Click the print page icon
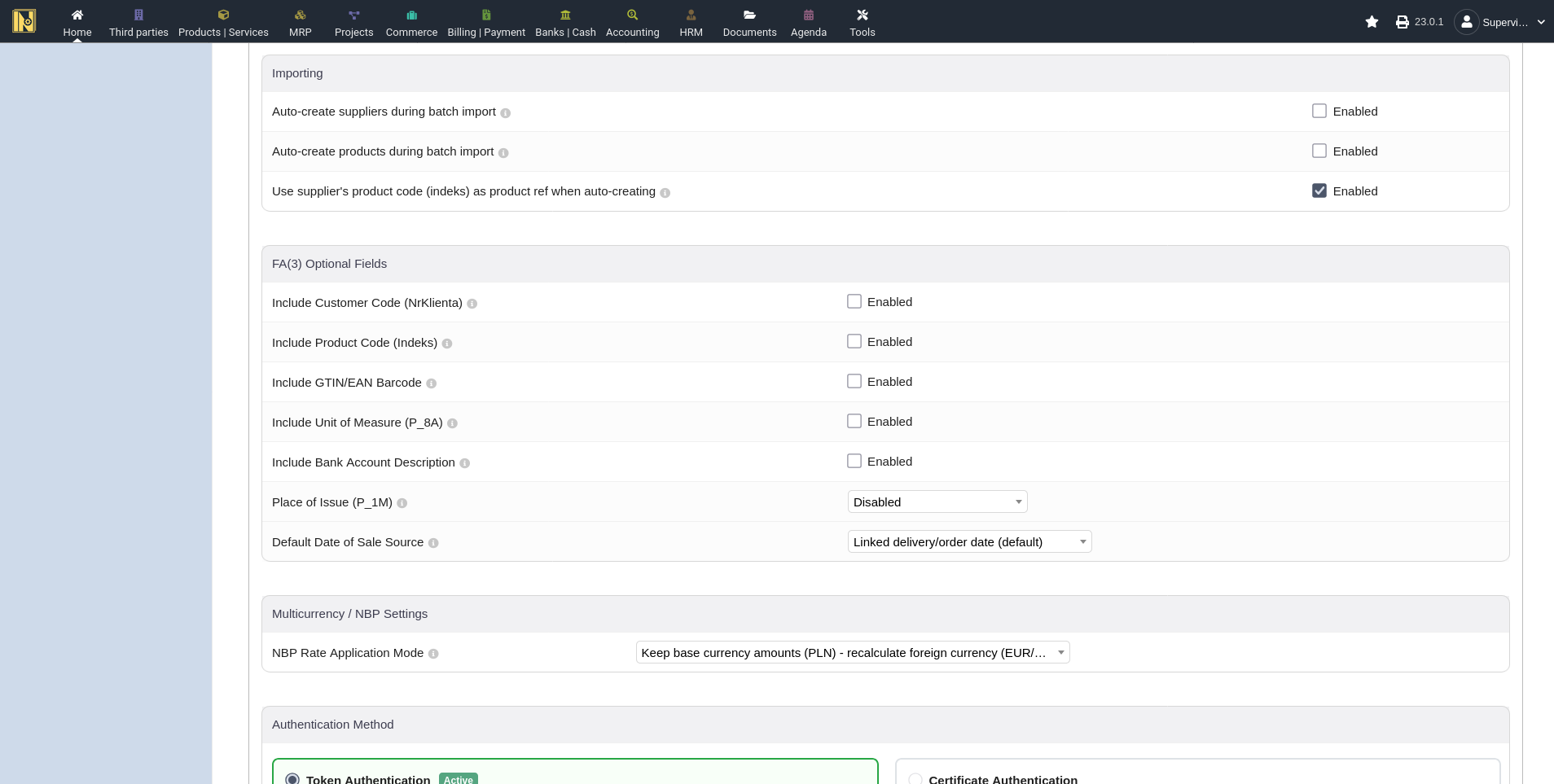Viewport: 1554px width, 784px height. [1402, 22]
